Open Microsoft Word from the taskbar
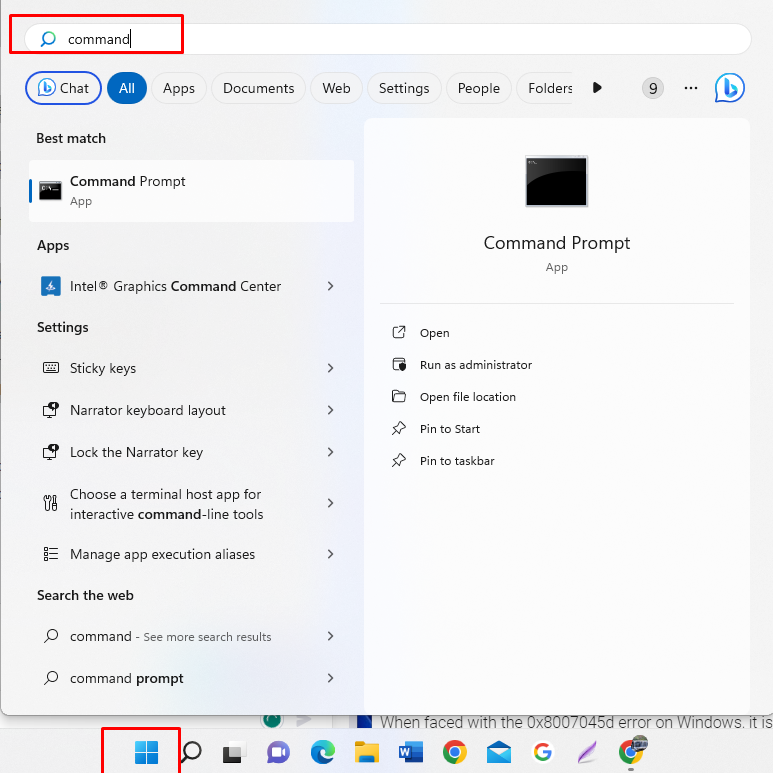Image resolution: width=773 pixels, height=773 pixels. click(x=411, y=752)
